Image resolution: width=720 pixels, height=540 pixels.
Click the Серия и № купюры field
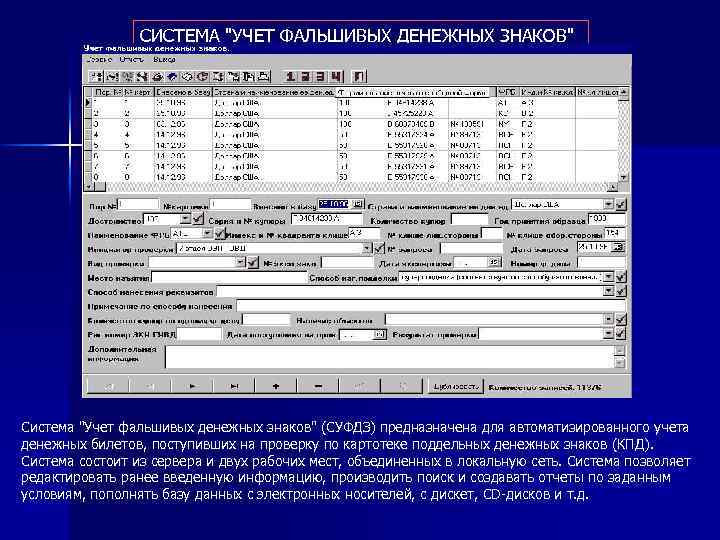click(327, 219)
